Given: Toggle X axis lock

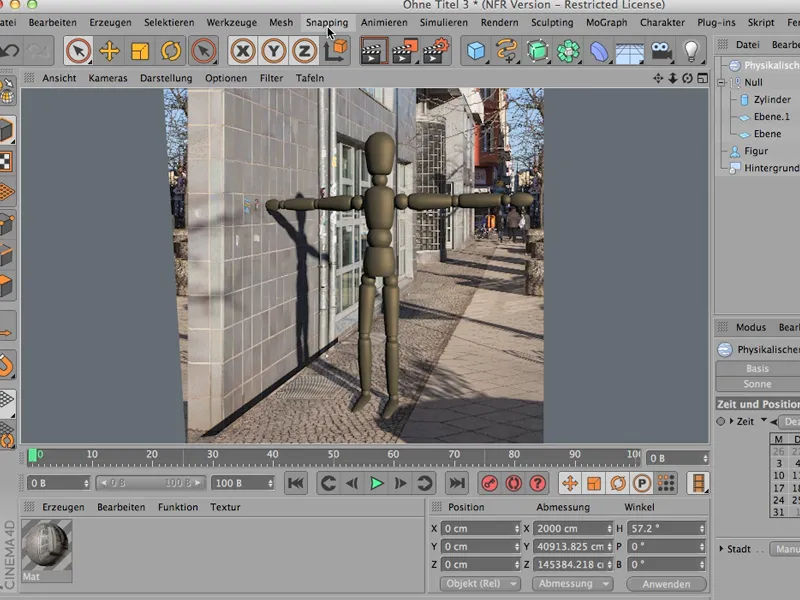Looking at the screenshot, I should [x=243, y=51].
